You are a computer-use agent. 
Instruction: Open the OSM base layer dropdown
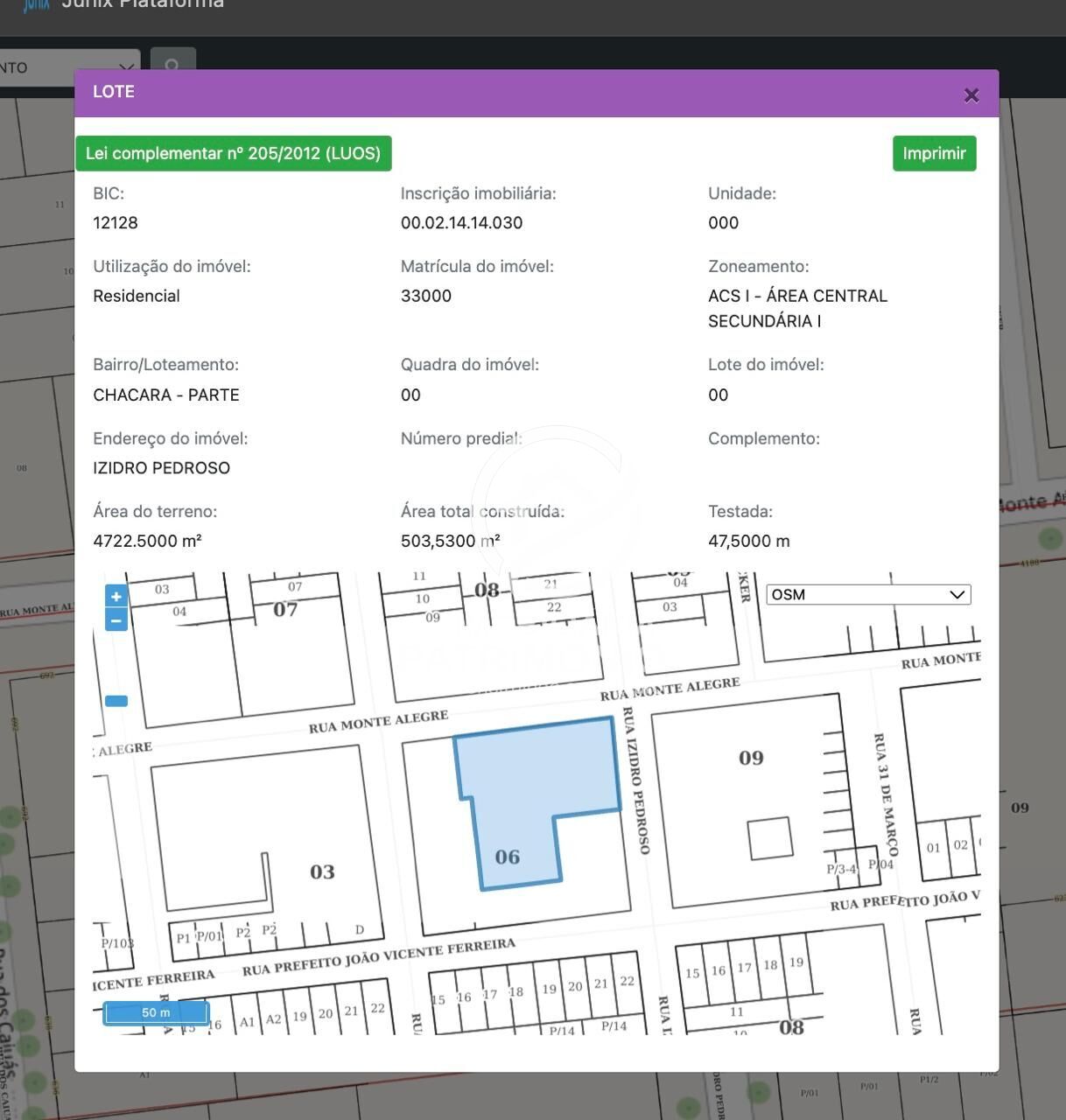click(868, 595)
